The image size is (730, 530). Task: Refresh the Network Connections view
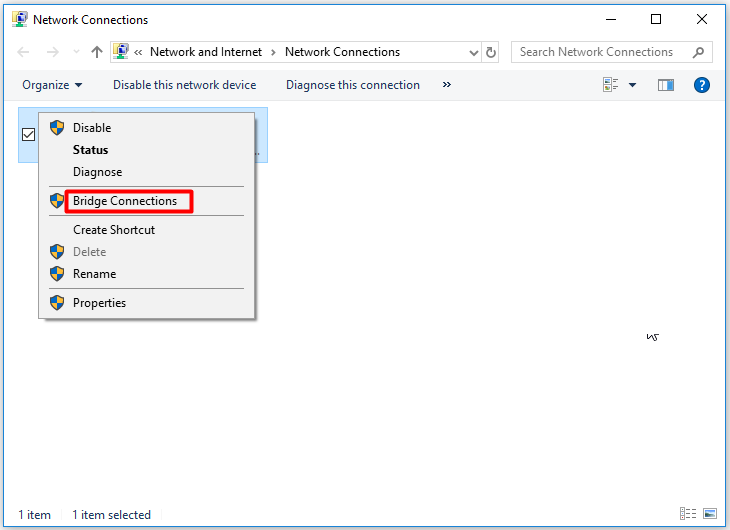click(x=491, y=52)
